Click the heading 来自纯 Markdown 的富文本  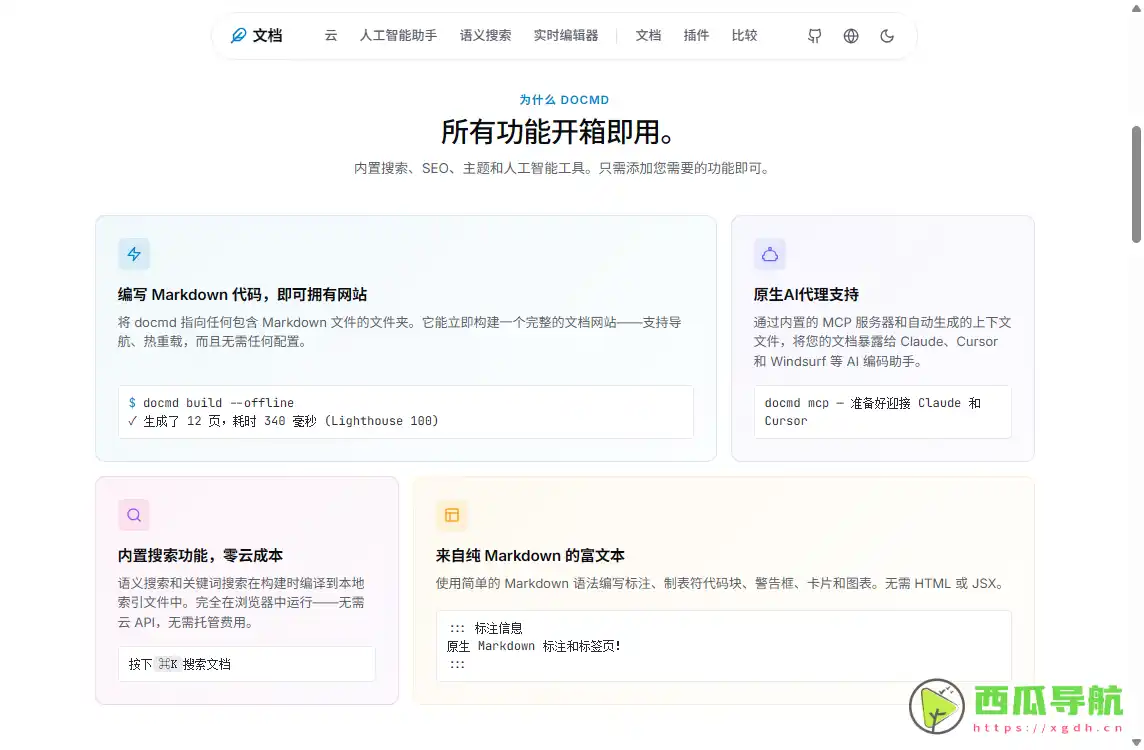(x=530, y=555)
